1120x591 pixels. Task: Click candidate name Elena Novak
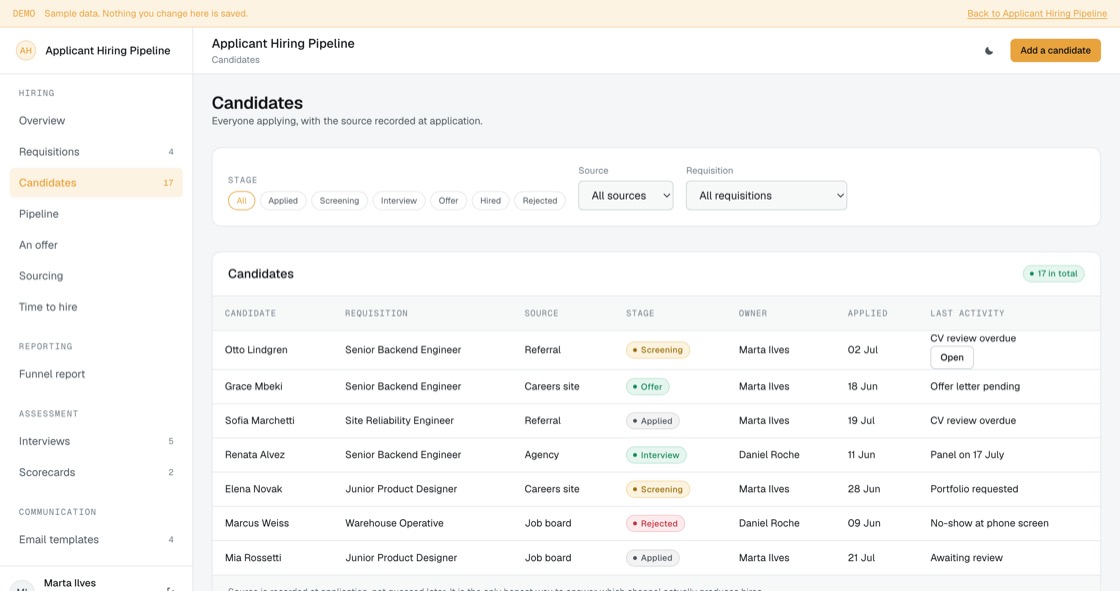click(x=254, y=490)
